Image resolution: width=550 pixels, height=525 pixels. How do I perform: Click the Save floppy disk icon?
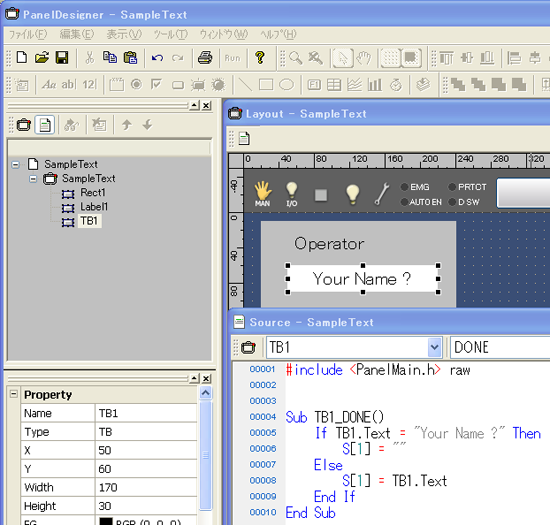coord(62,58)
